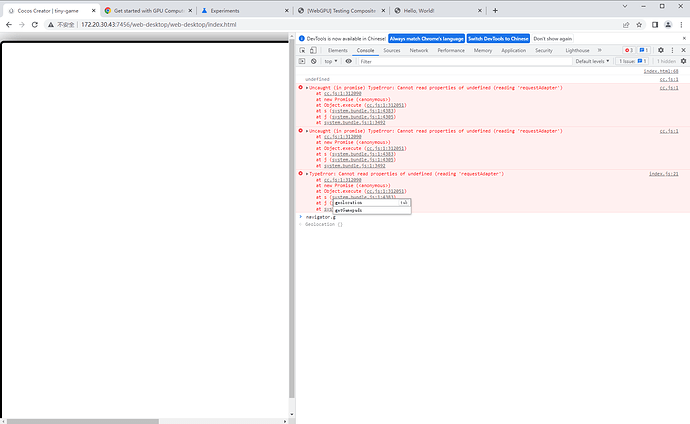690x424 pixels.
Task: Click the 1 hidden messages label
Action: pyautogui.click(x=666, y=61)
